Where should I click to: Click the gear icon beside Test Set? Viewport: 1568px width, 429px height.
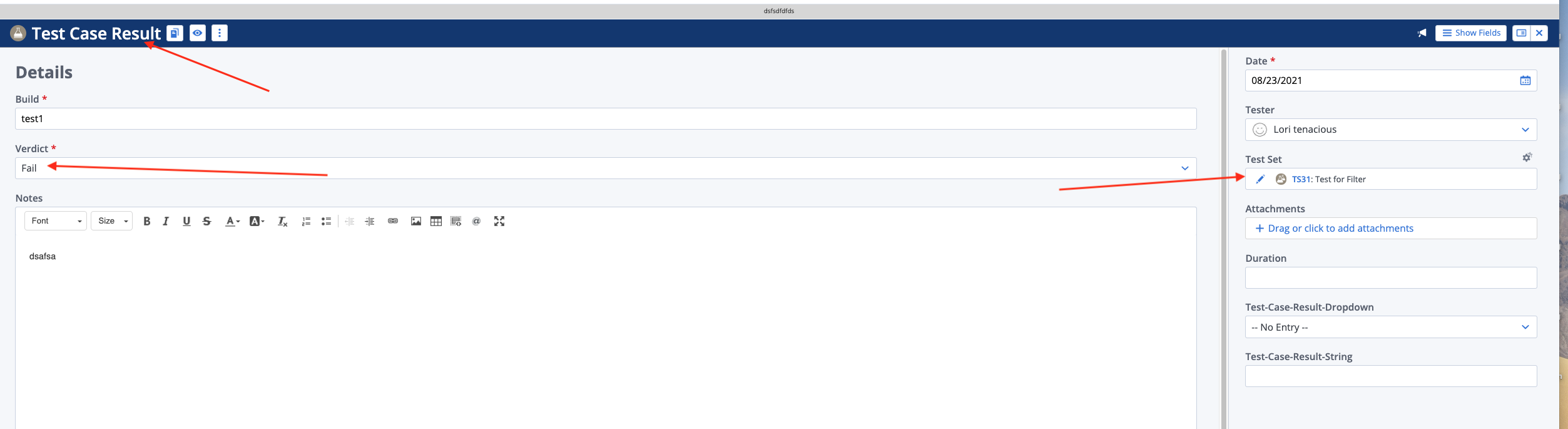[1527, 157]
